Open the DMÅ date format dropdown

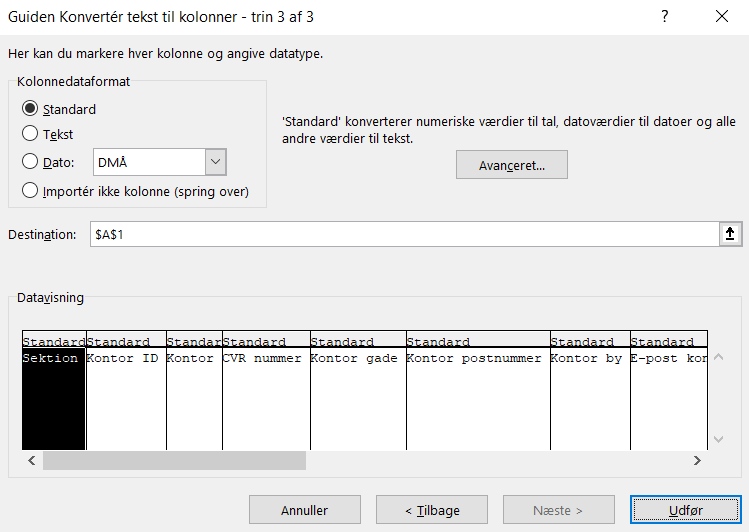(216, 162)
